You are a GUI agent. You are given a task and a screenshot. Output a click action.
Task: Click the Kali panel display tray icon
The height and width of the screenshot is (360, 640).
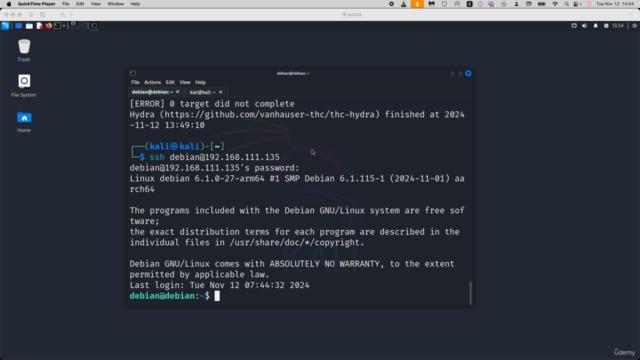point(574,26)
